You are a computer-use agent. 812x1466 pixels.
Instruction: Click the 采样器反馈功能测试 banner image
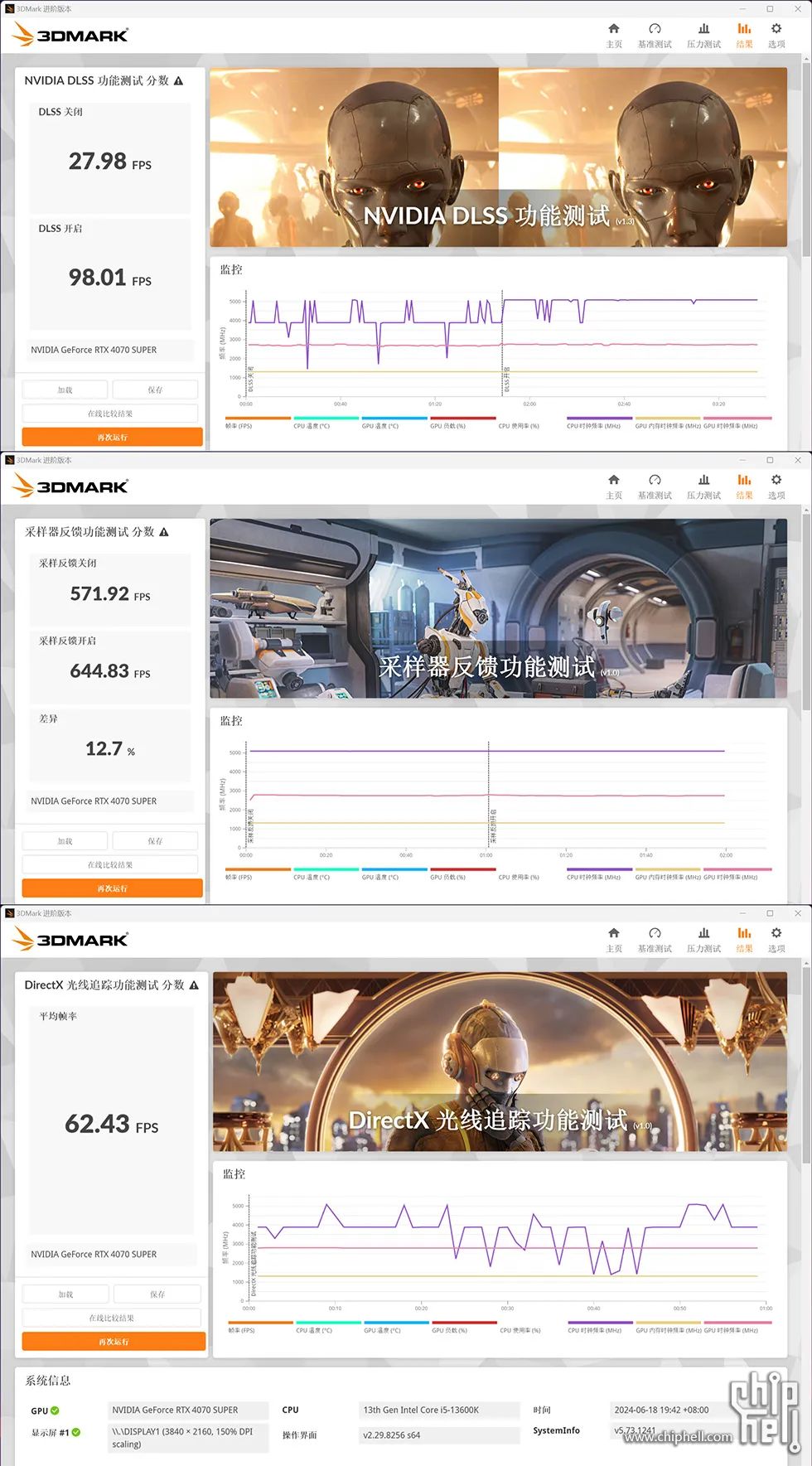(498, 608)
